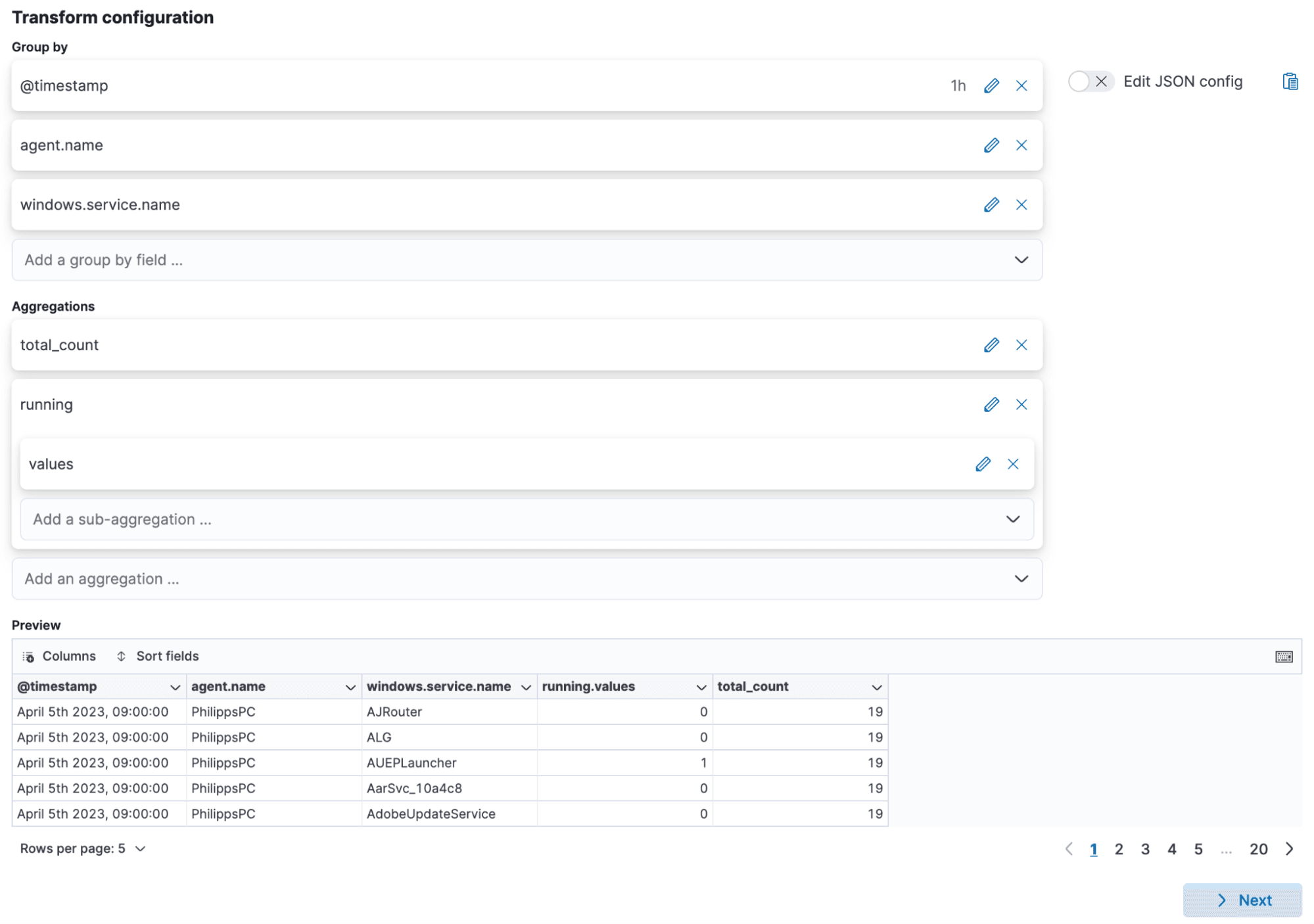Open Columns selector in preview
Image resolution: width=1314 pixels, height=924 pixels.
click(x=59, y=656)
